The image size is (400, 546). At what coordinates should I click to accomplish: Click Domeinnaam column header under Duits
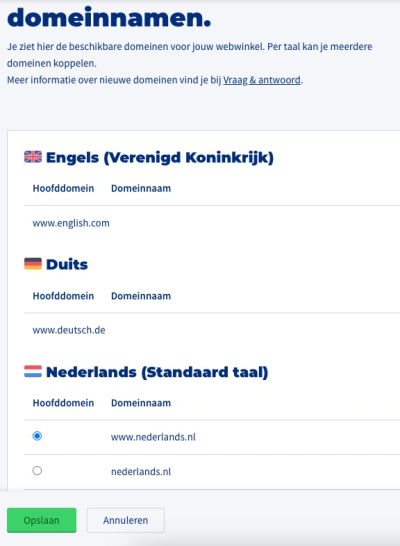(x=141, y=296)
